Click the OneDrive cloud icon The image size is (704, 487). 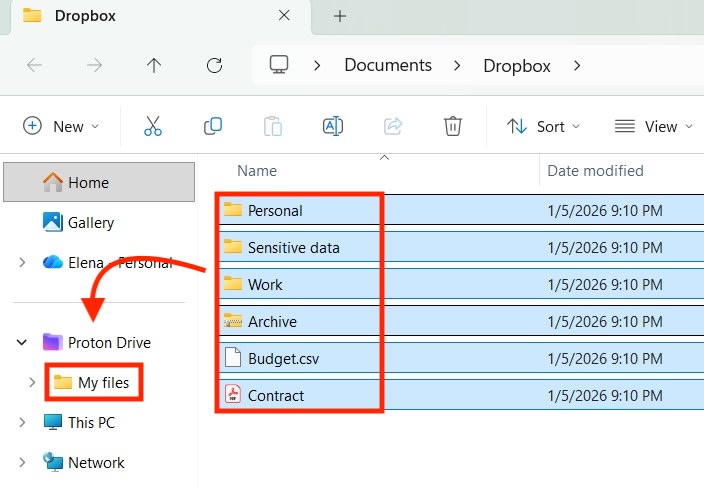point(53,262)
